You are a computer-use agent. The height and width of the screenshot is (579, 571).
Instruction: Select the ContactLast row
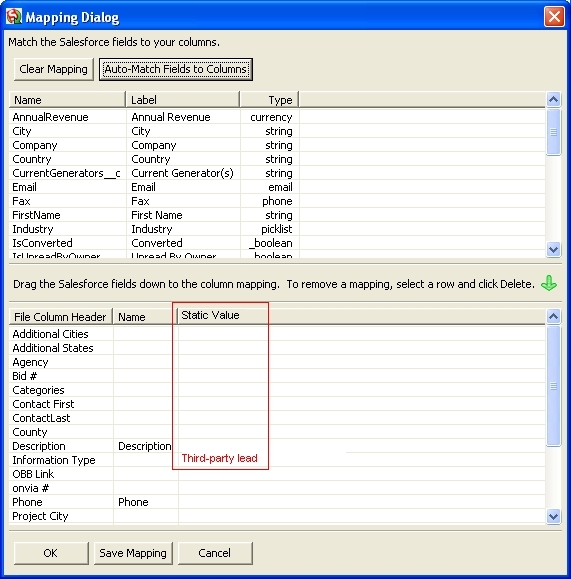277,418
